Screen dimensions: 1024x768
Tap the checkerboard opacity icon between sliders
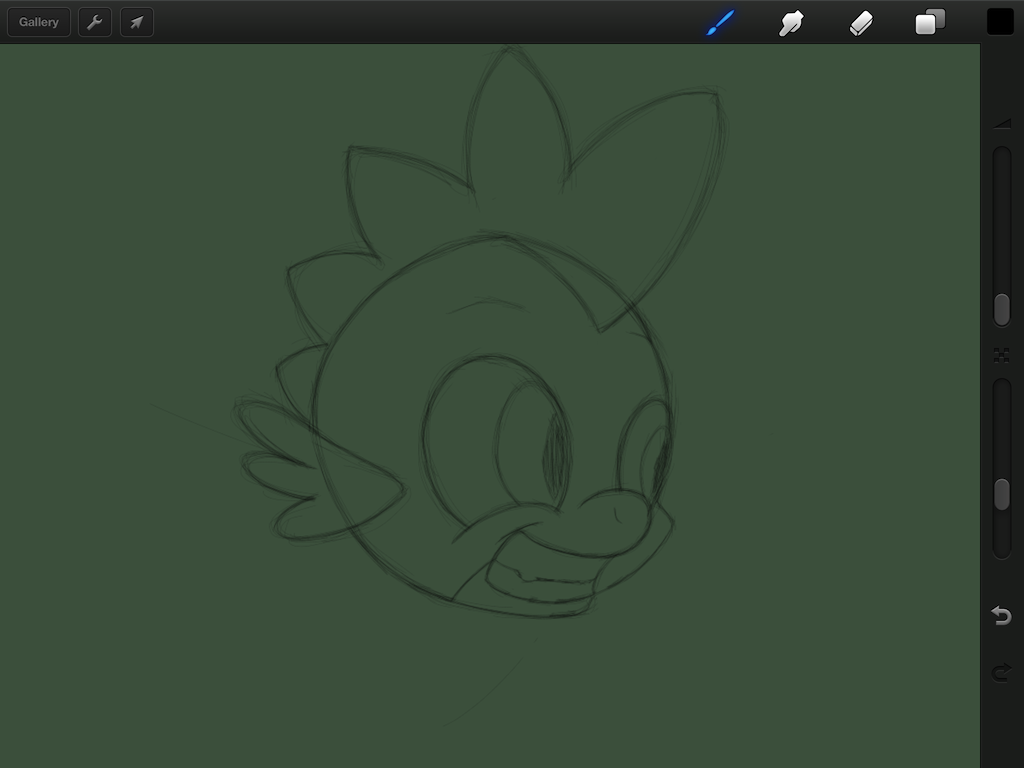pos(1001,355)
